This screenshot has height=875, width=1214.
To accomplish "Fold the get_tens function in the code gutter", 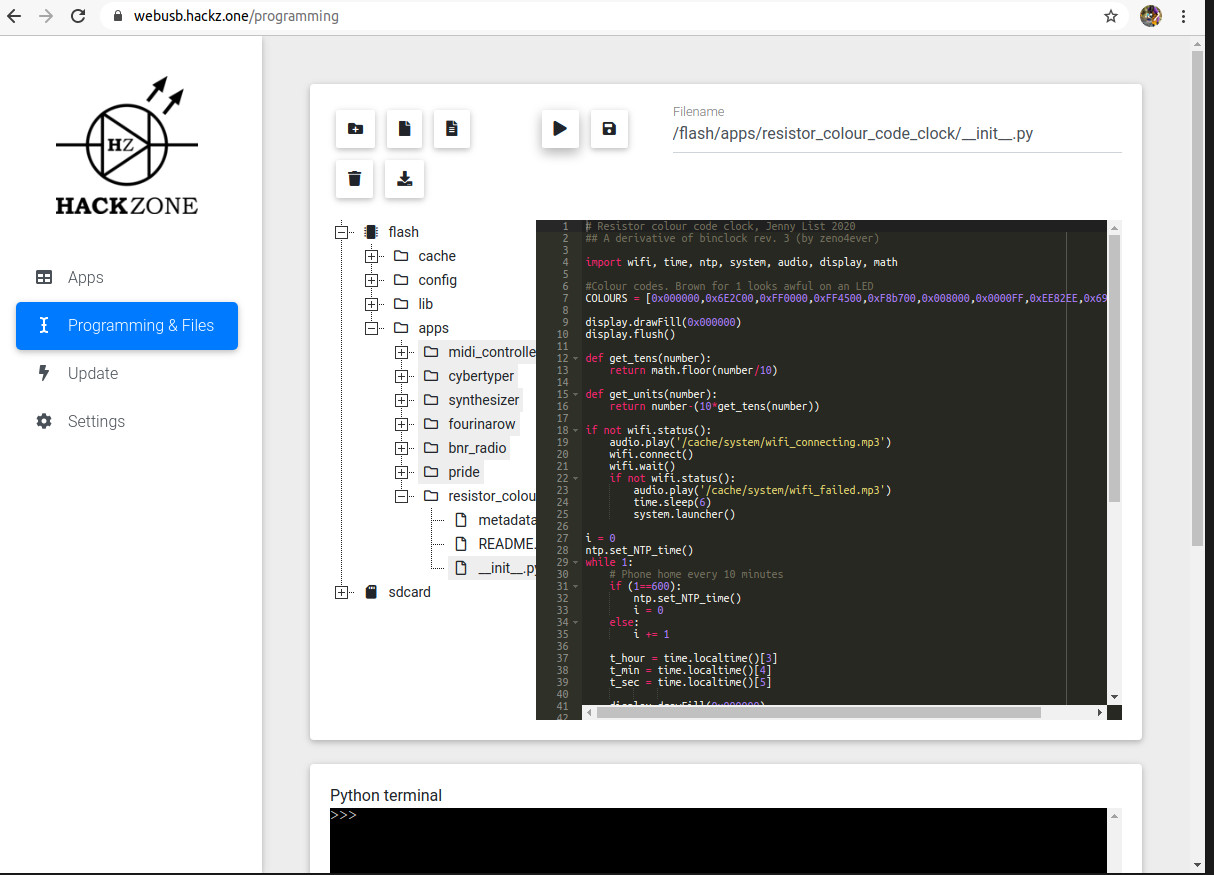I will [575, 358].
